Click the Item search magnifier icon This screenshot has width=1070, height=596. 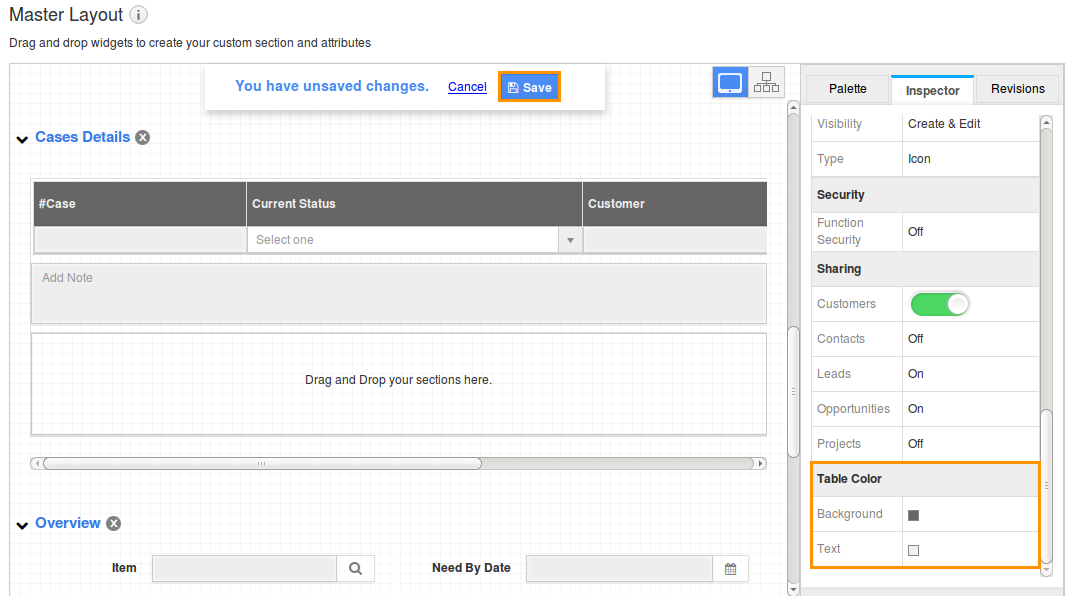(x=356, y=569)
